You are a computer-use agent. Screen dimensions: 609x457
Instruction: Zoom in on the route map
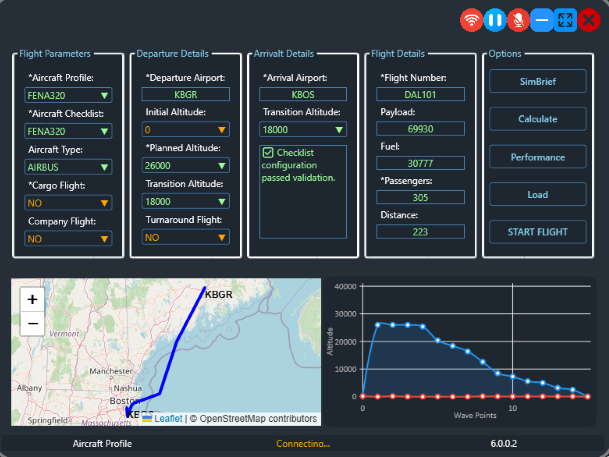coord(32,299)
